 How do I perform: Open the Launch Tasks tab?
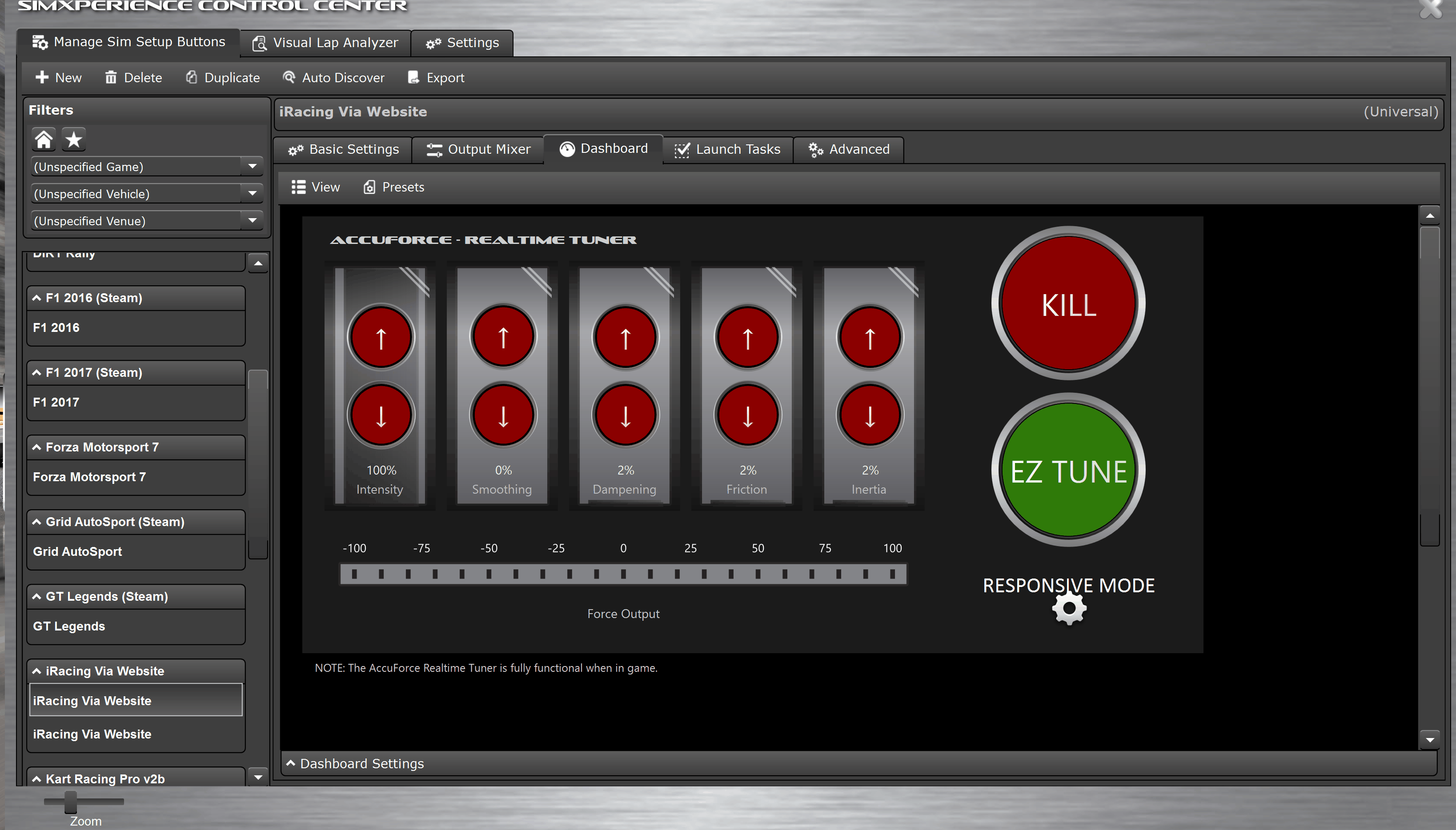(728, 149)
